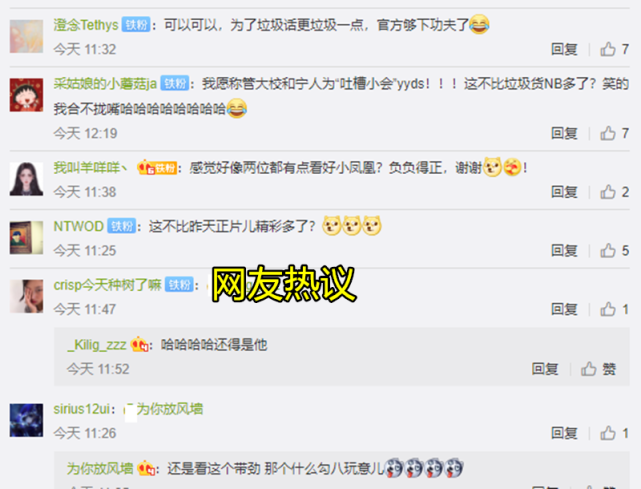The image size is (641, 489).
Task: Click sirius12ui's dark blue avatar
Action: 27,420
